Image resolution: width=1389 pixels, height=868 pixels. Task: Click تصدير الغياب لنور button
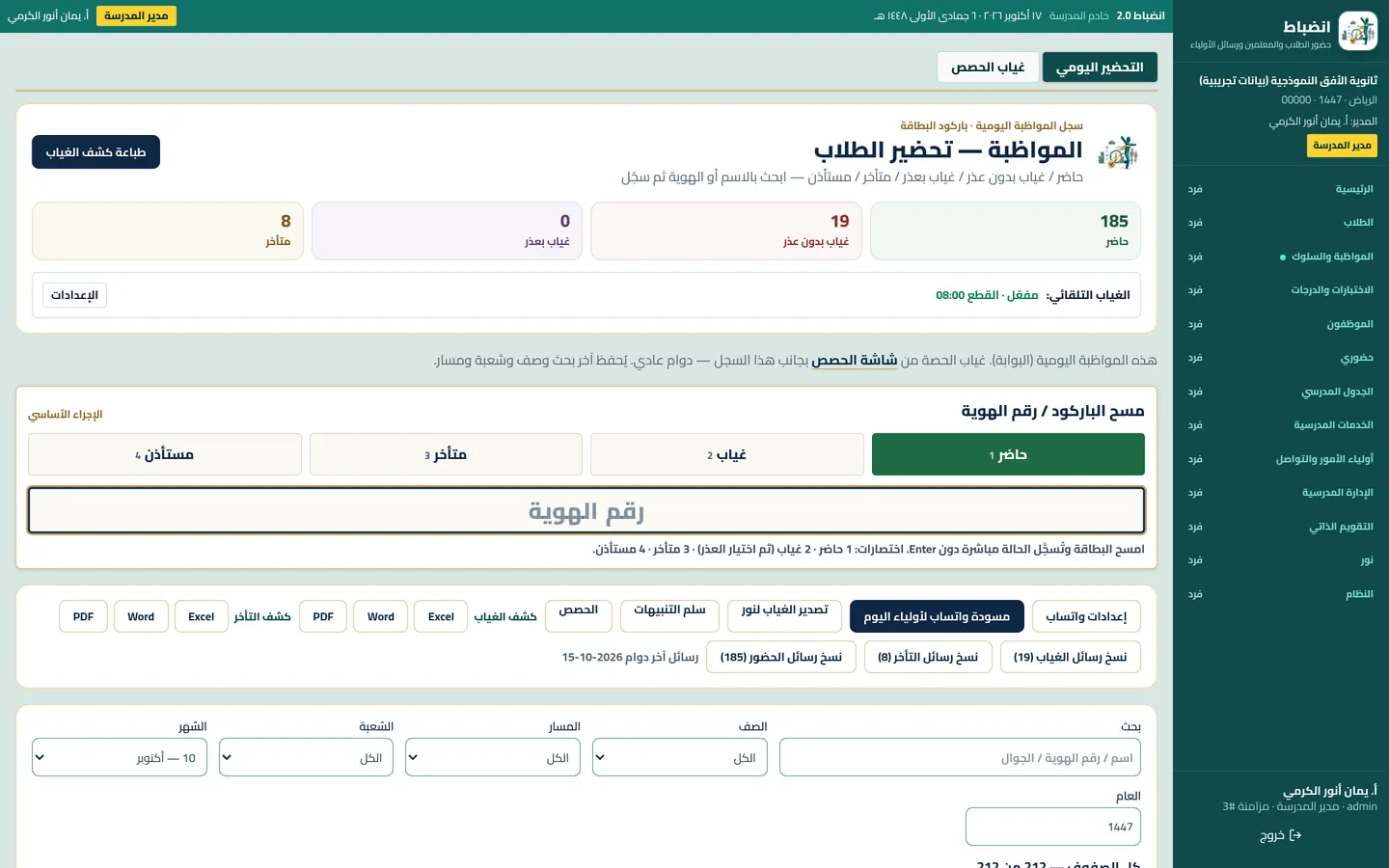coord(784,616)
